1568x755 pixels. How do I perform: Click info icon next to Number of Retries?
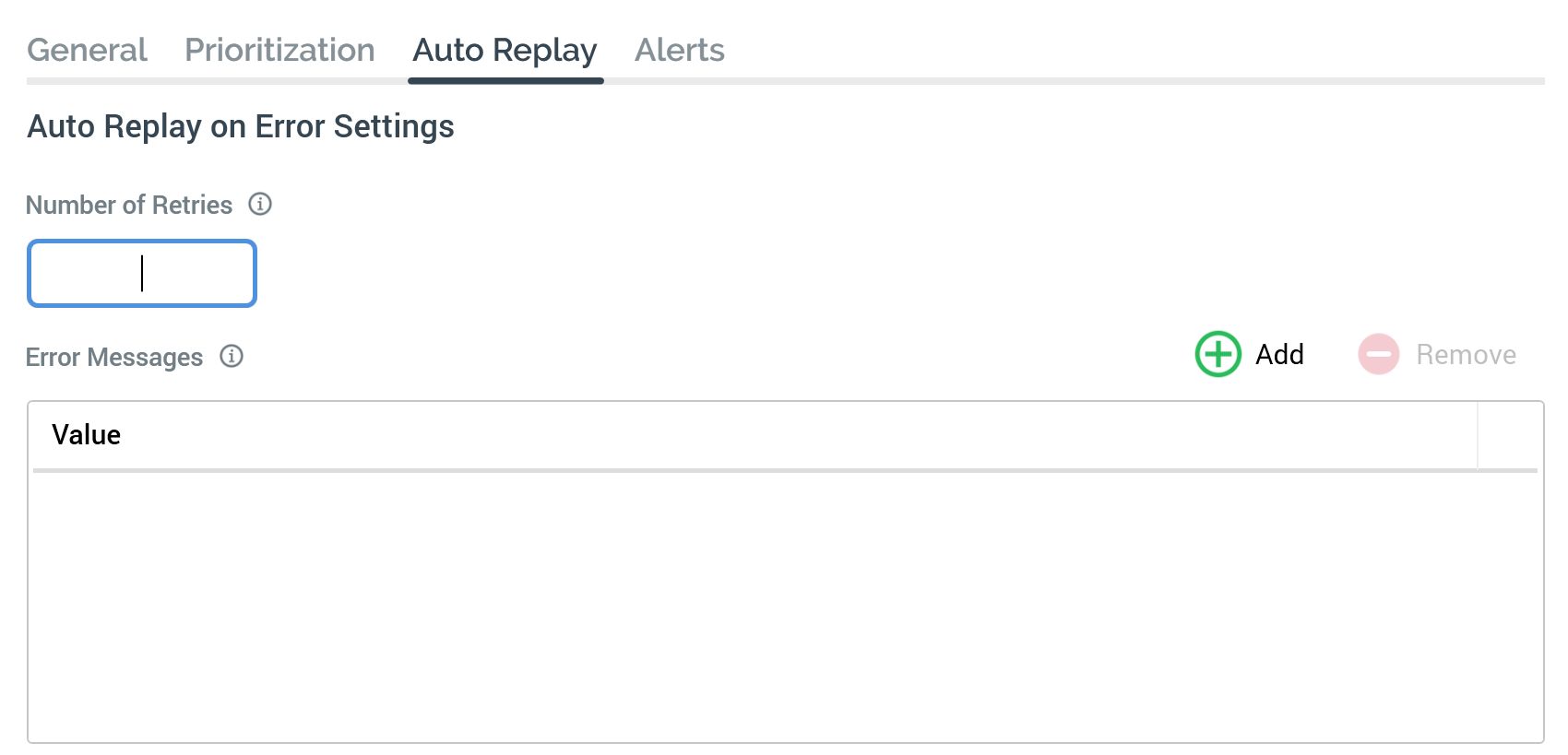(x=260, y=204)
